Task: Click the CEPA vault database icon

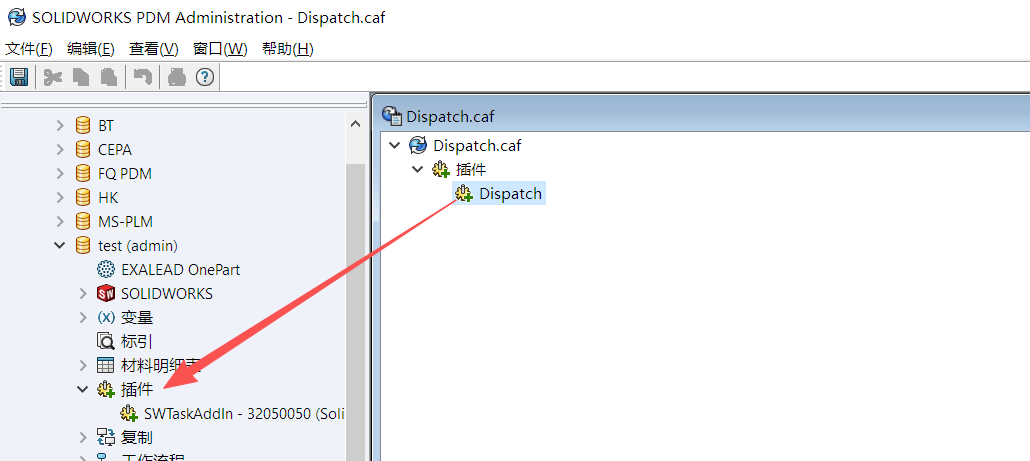Action: [83, 150]
